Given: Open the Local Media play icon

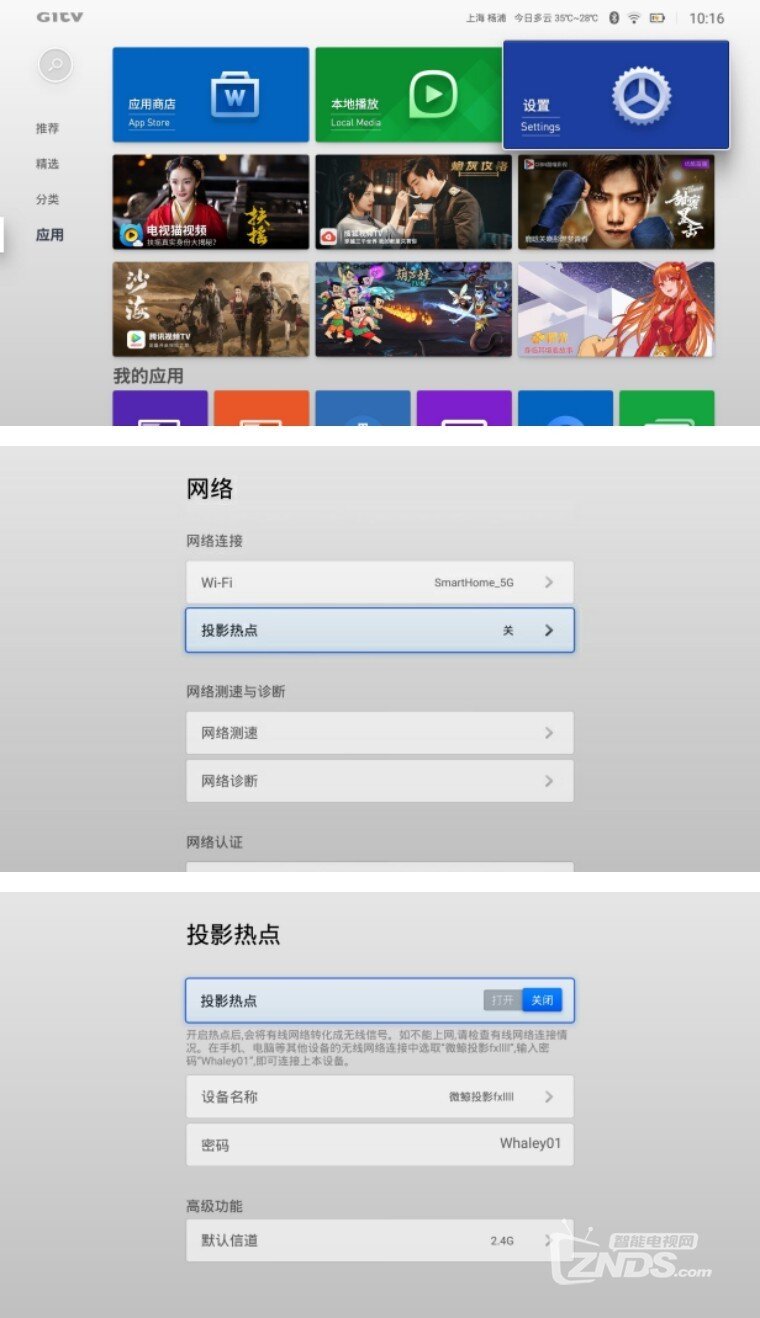Looking at the screenshot, I should (x=433, y=95).
